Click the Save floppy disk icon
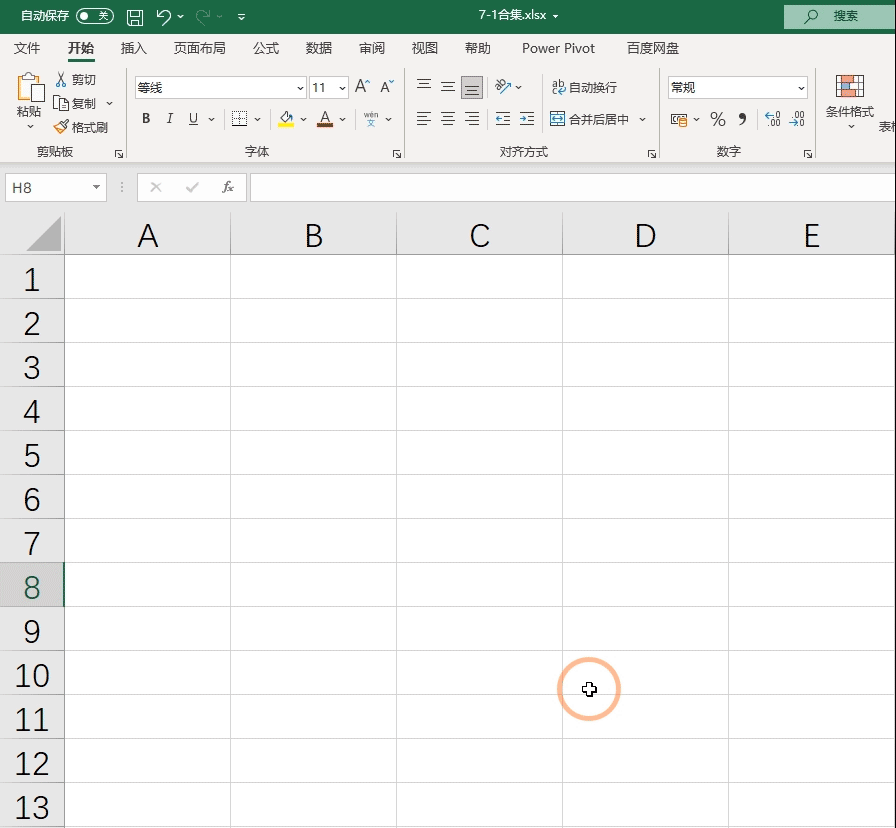 pos(135,17)
